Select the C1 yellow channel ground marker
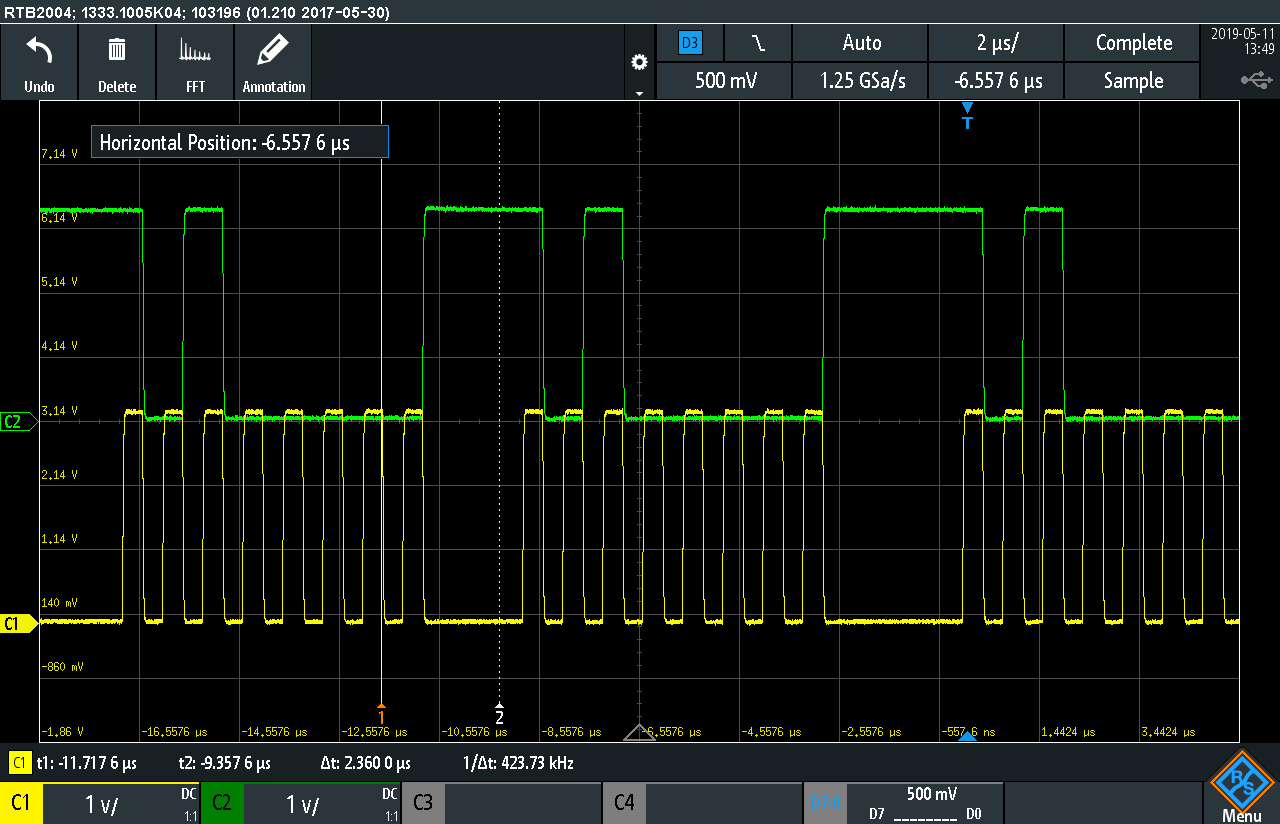 (x=16, y=624)
